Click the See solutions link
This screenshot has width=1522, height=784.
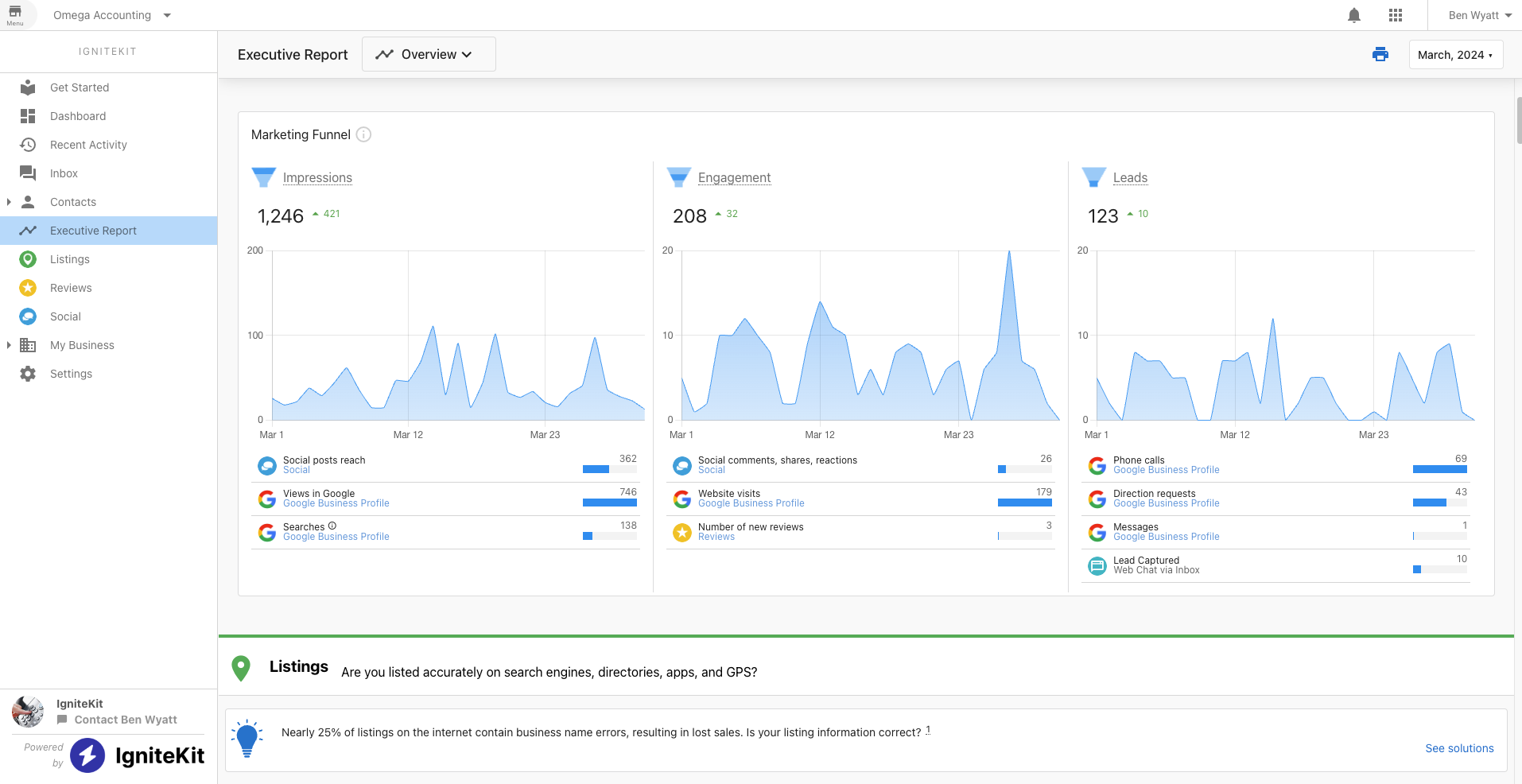1459,748
